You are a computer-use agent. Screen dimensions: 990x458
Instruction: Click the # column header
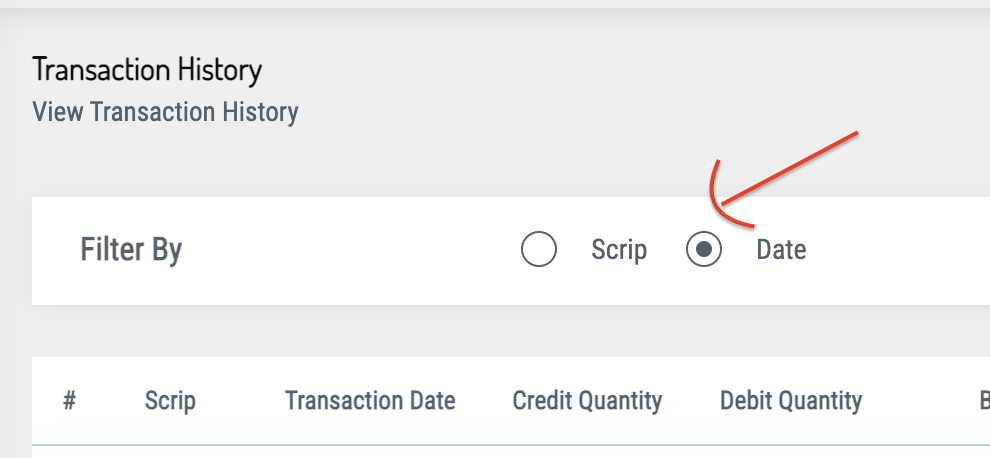tap(69, 401)
